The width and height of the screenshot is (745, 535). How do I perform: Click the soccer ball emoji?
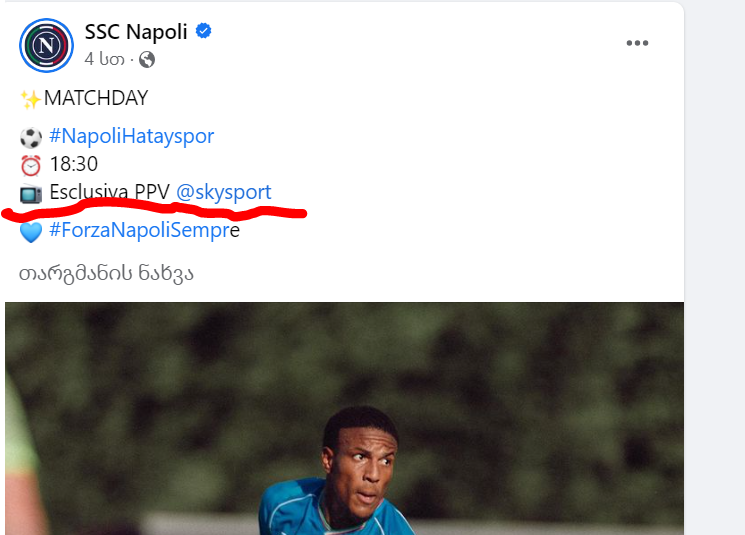(x=30, y=136)
